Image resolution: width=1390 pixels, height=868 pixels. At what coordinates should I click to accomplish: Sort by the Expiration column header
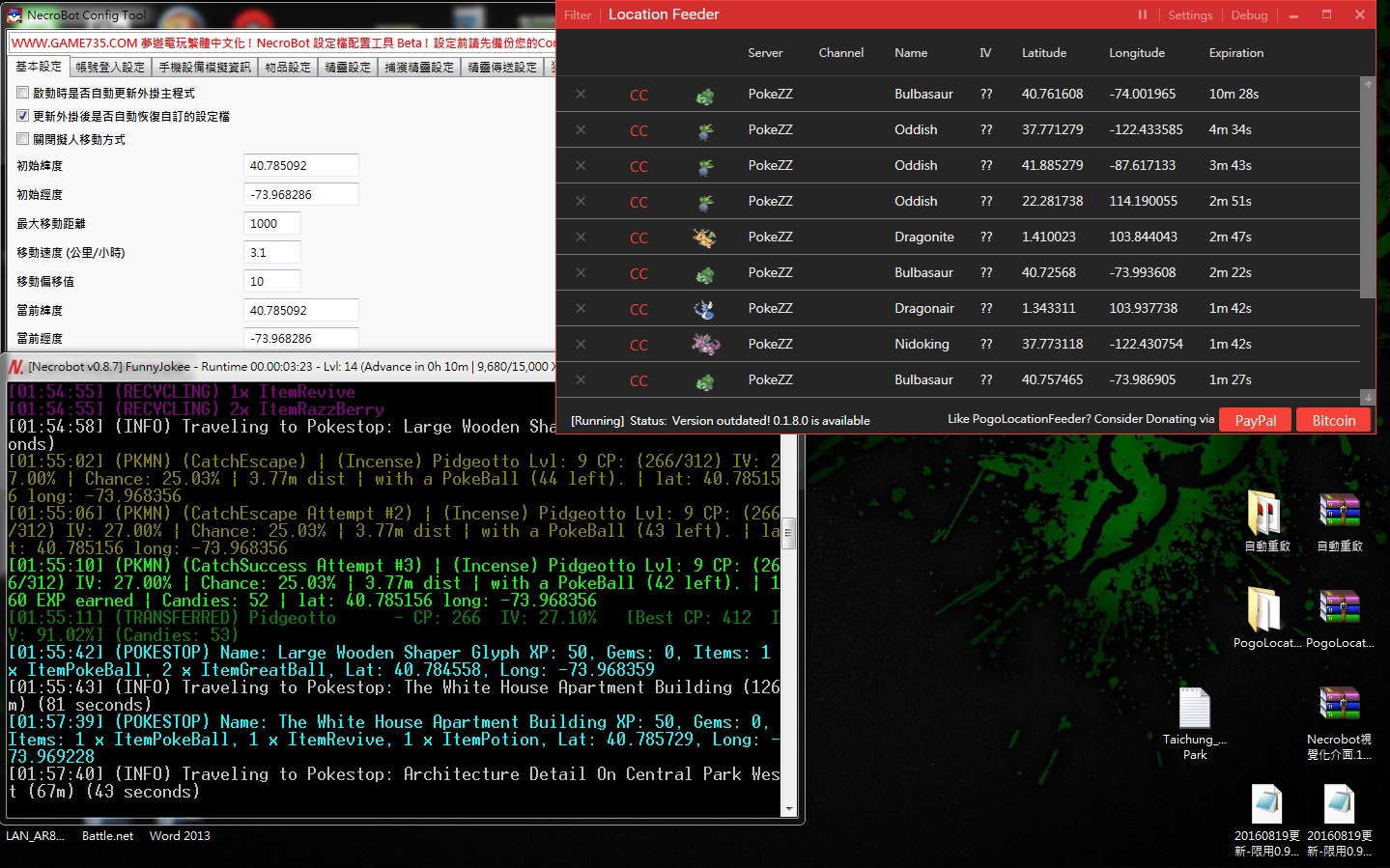coord(1236,53)
